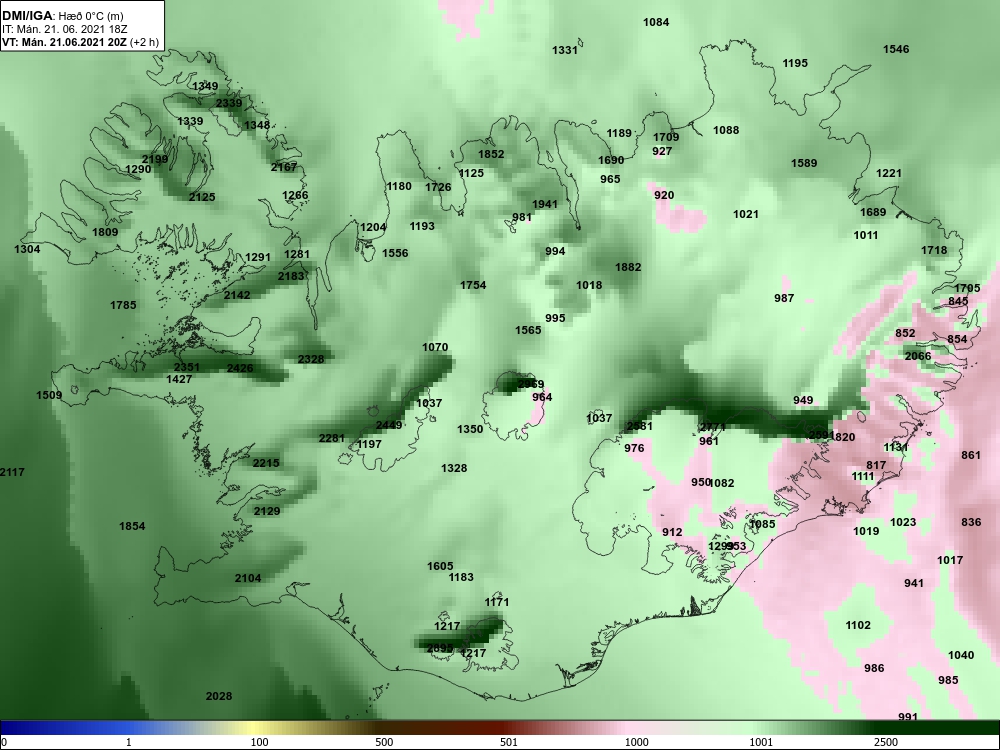Screen dimensions: 1000x750
Task: Click the map value 2328
Action: pos(311,359)
